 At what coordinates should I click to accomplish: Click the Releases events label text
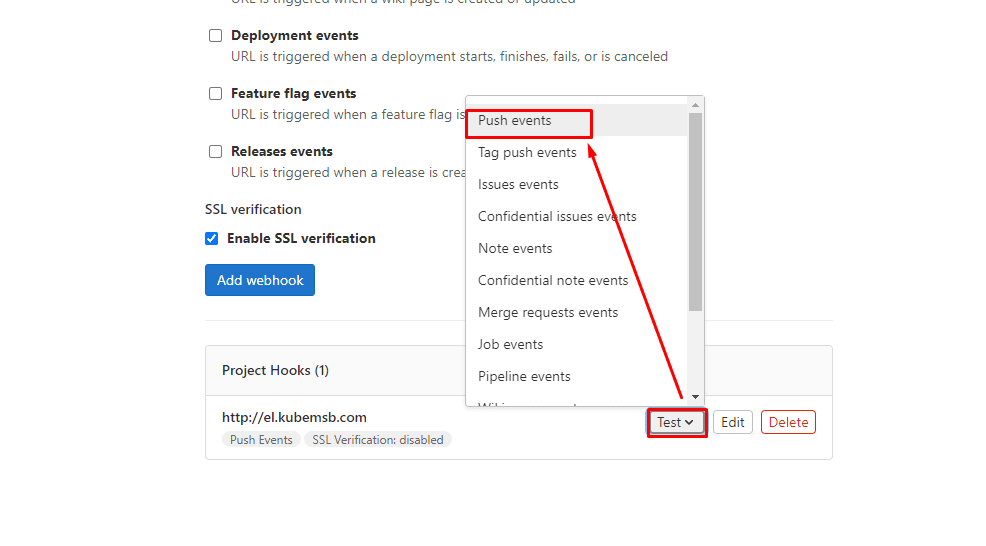282,151
